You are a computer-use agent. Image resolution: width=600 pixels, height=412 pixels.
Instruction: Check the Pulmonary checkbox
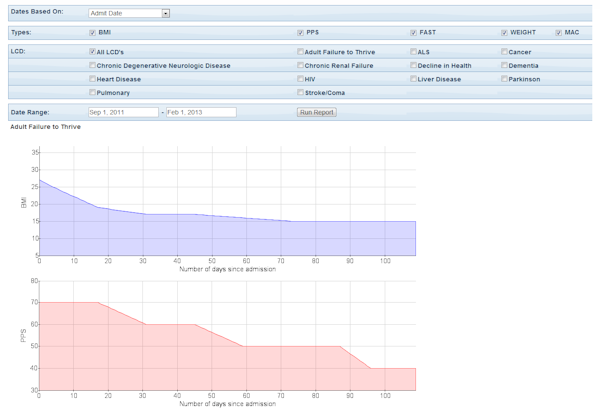92,92
